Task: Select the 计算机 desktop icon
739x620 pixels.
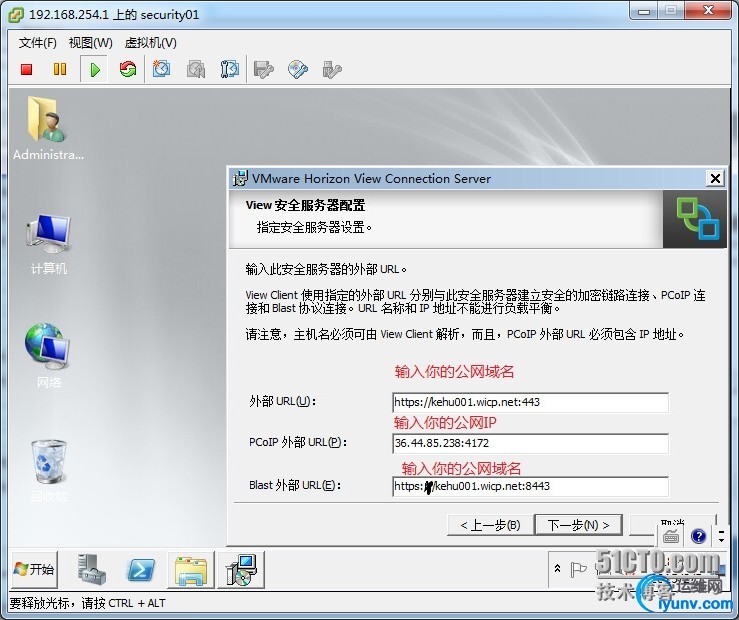Action: [x=49, y=245]
